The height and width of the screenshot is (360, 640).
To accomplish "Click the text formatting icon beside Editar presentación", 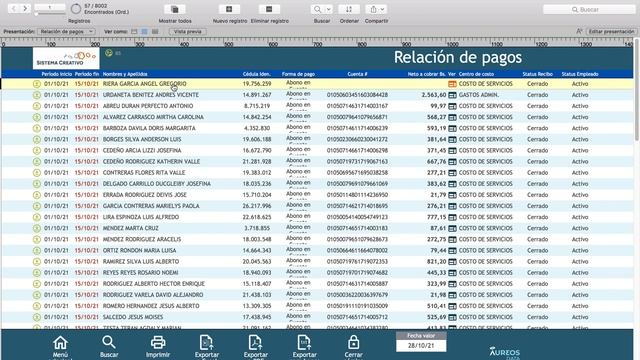I will point(579,31).
